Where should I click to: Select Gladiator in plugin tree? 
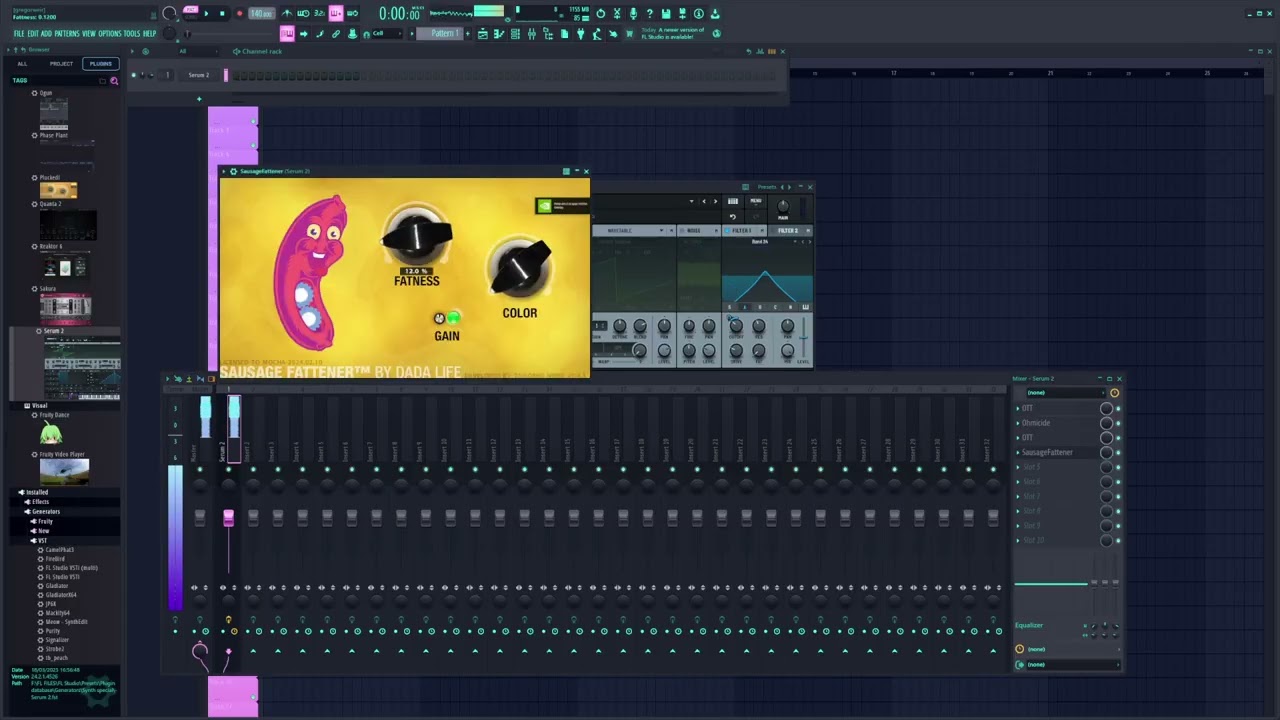tap(57, 586)
